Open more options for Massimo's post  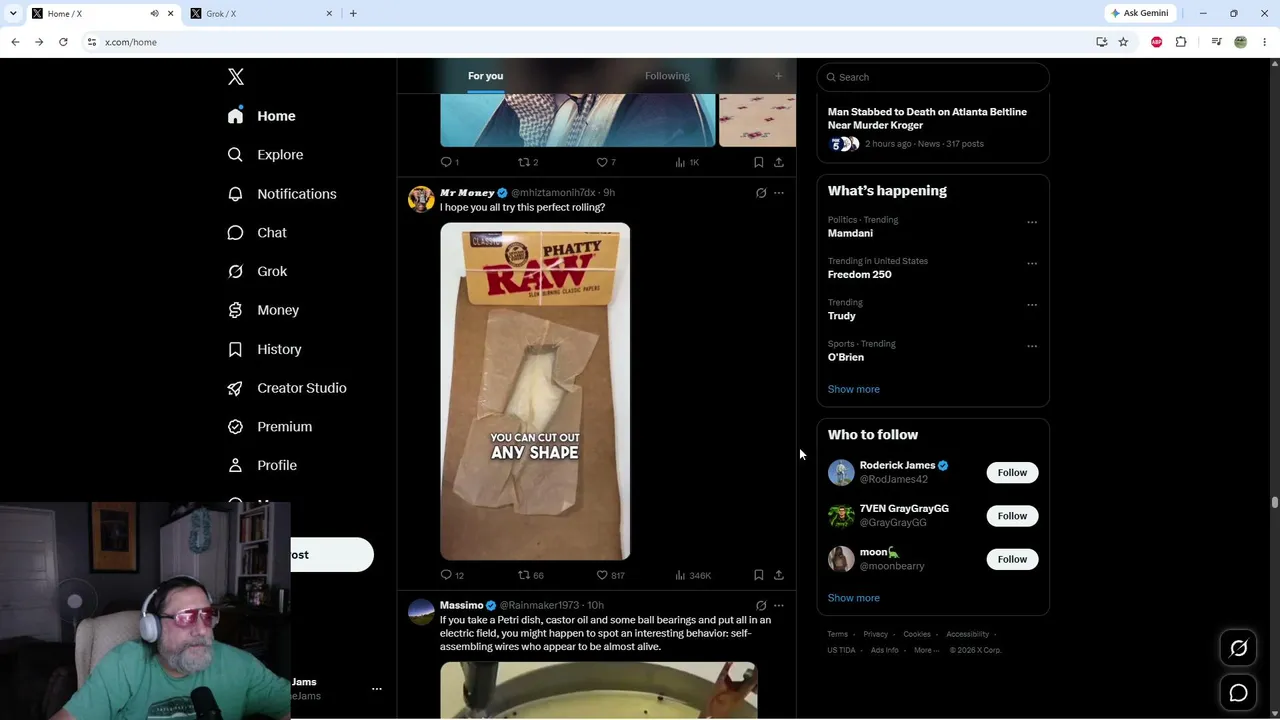779,605
